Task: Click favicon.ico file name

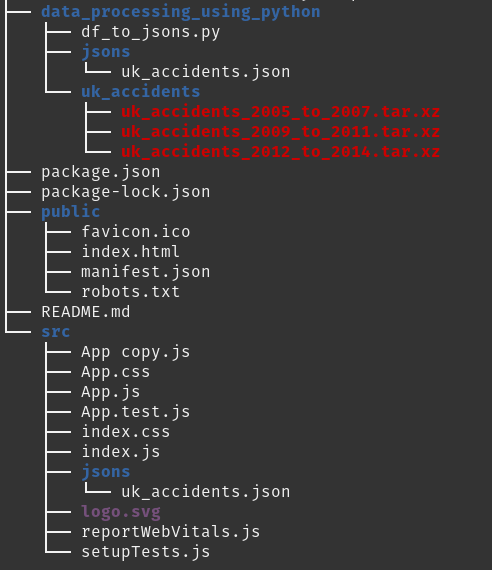Action: coord(136,232)
